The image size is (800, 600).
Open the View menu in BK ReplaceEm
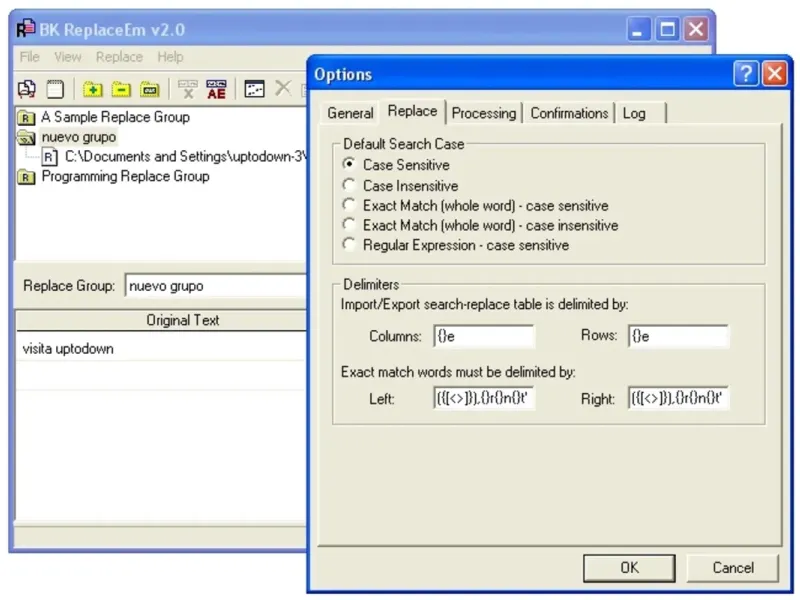click(67, 57)
